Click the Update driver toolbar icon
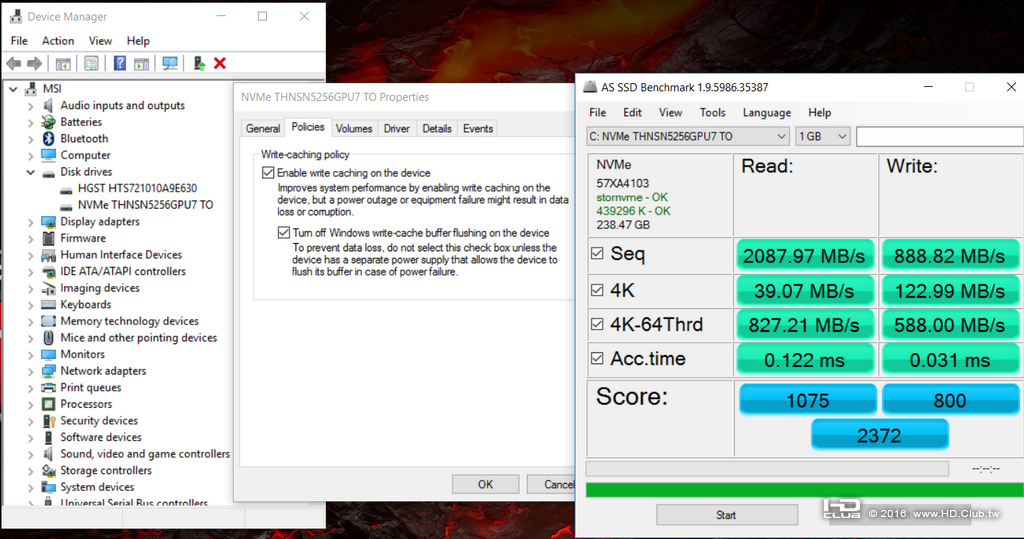The height and width of the screenshot is (539, 1024). coord(199,63)
